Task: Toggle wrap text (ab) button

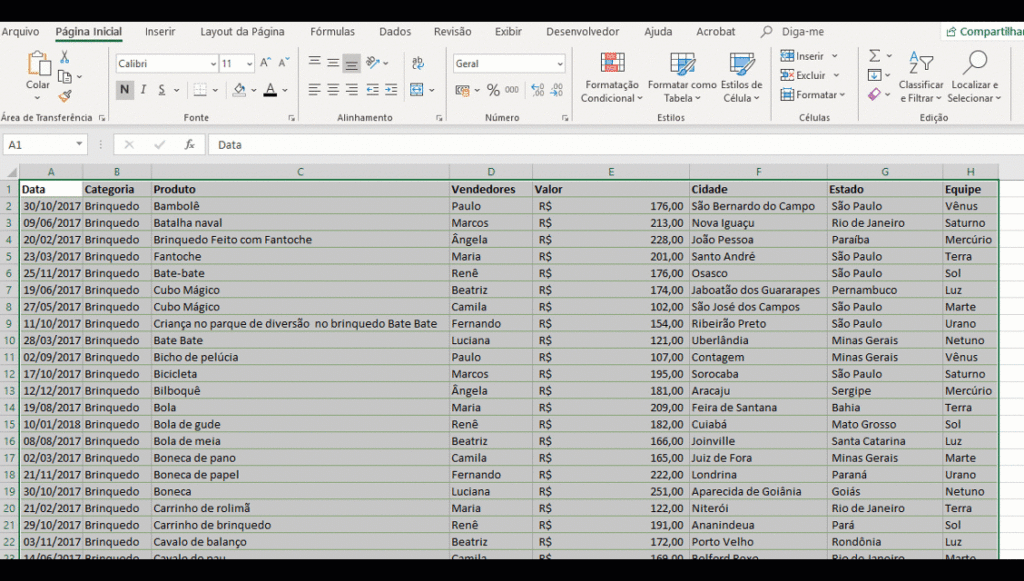Action: click(418, 63)
